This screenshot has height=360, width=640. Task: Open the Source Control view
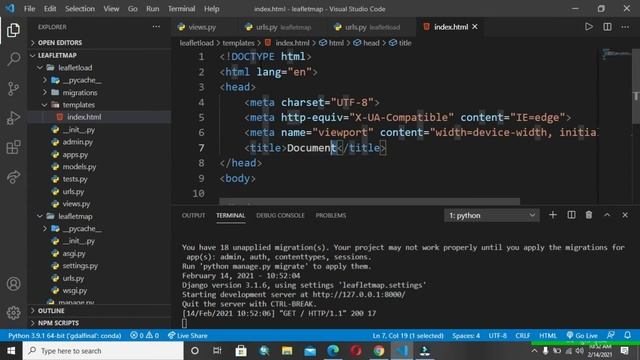click(13, 89)
